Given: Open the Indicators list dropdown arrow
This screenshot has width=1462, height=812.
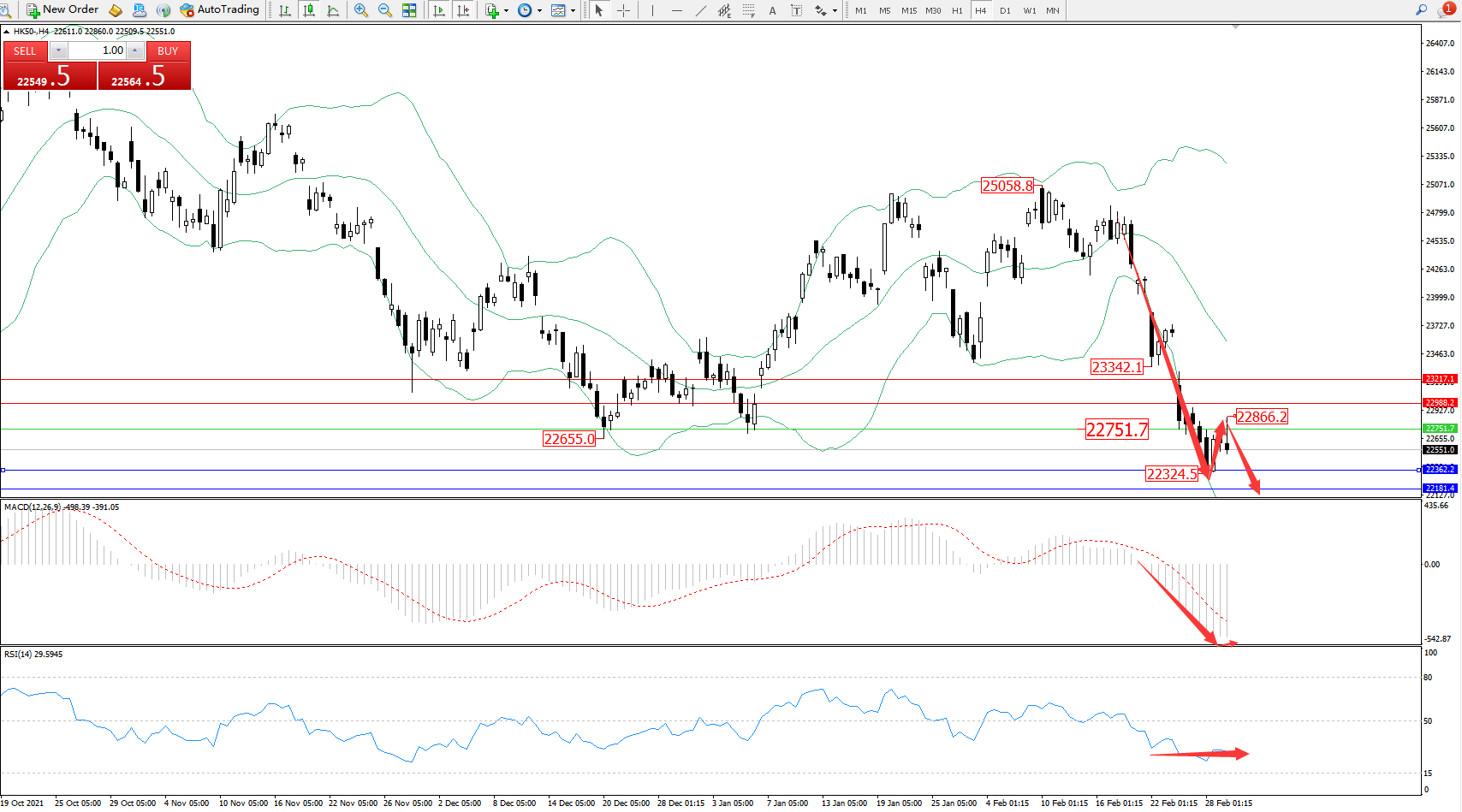Looking at the screenshot, I should [x=506, y=11].
